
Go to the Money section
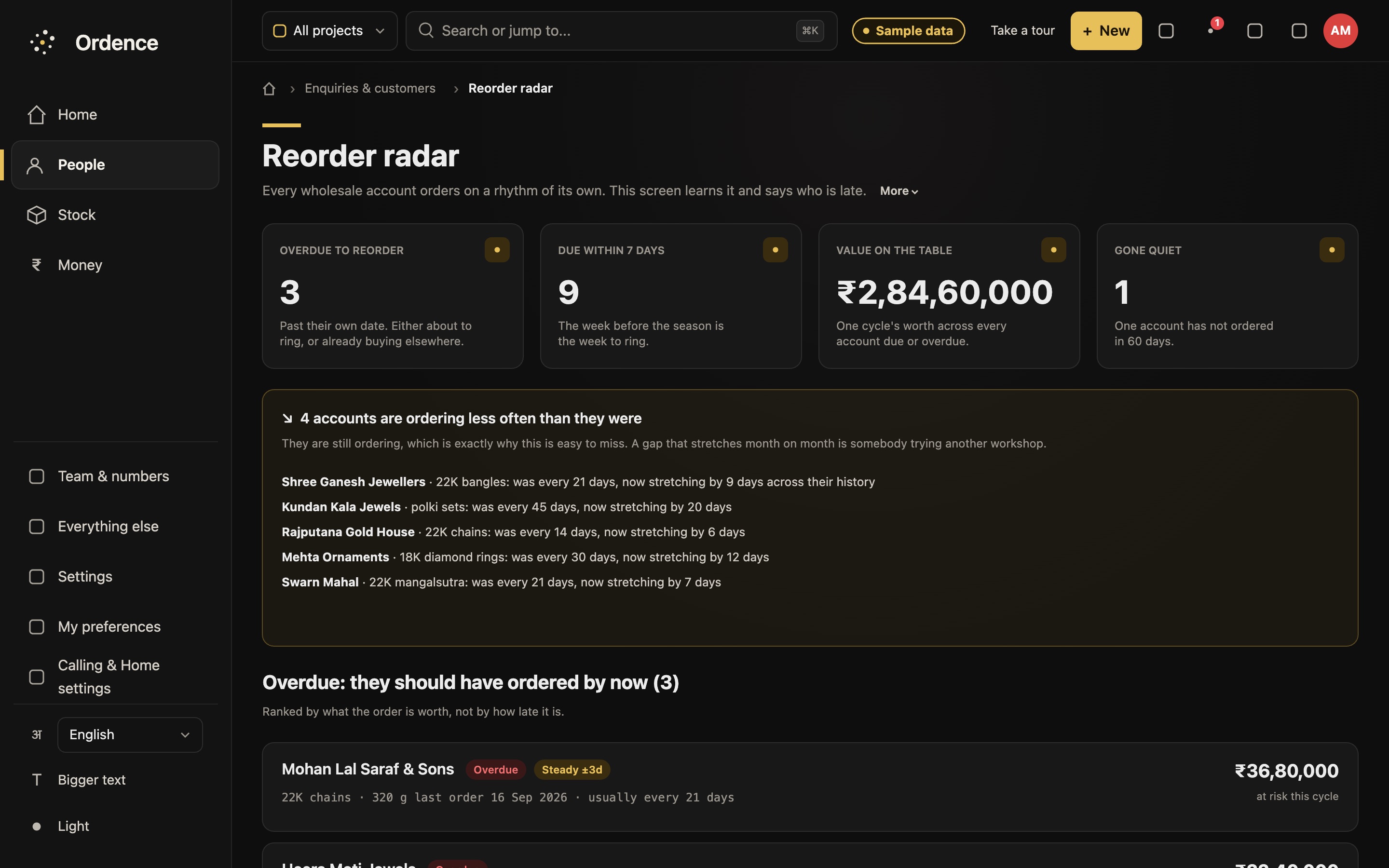115,265
